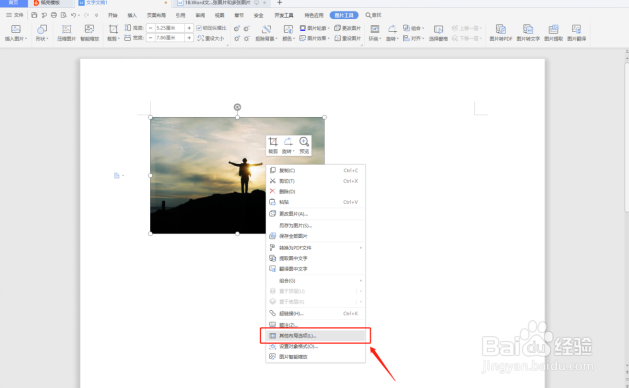Switch to the Developer Tools (开发工具) tab
This screenshot has height=388, width=629.
click(x=284, y=15)
